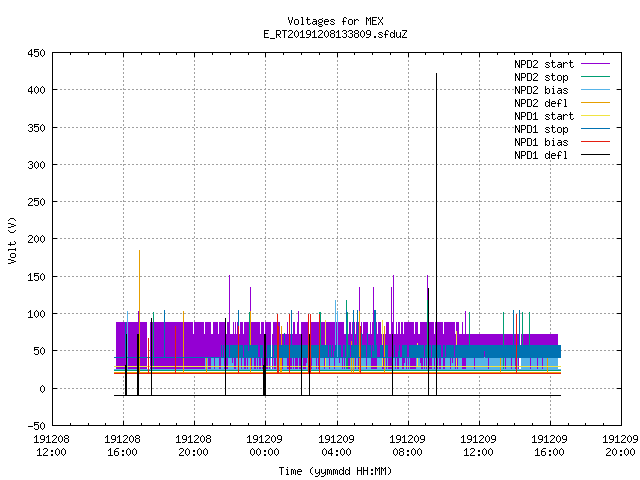The height and width of the screenshot is (480, 640).
Task: Click the purple NPD2 start legend line
Action: tap(595, 64)
